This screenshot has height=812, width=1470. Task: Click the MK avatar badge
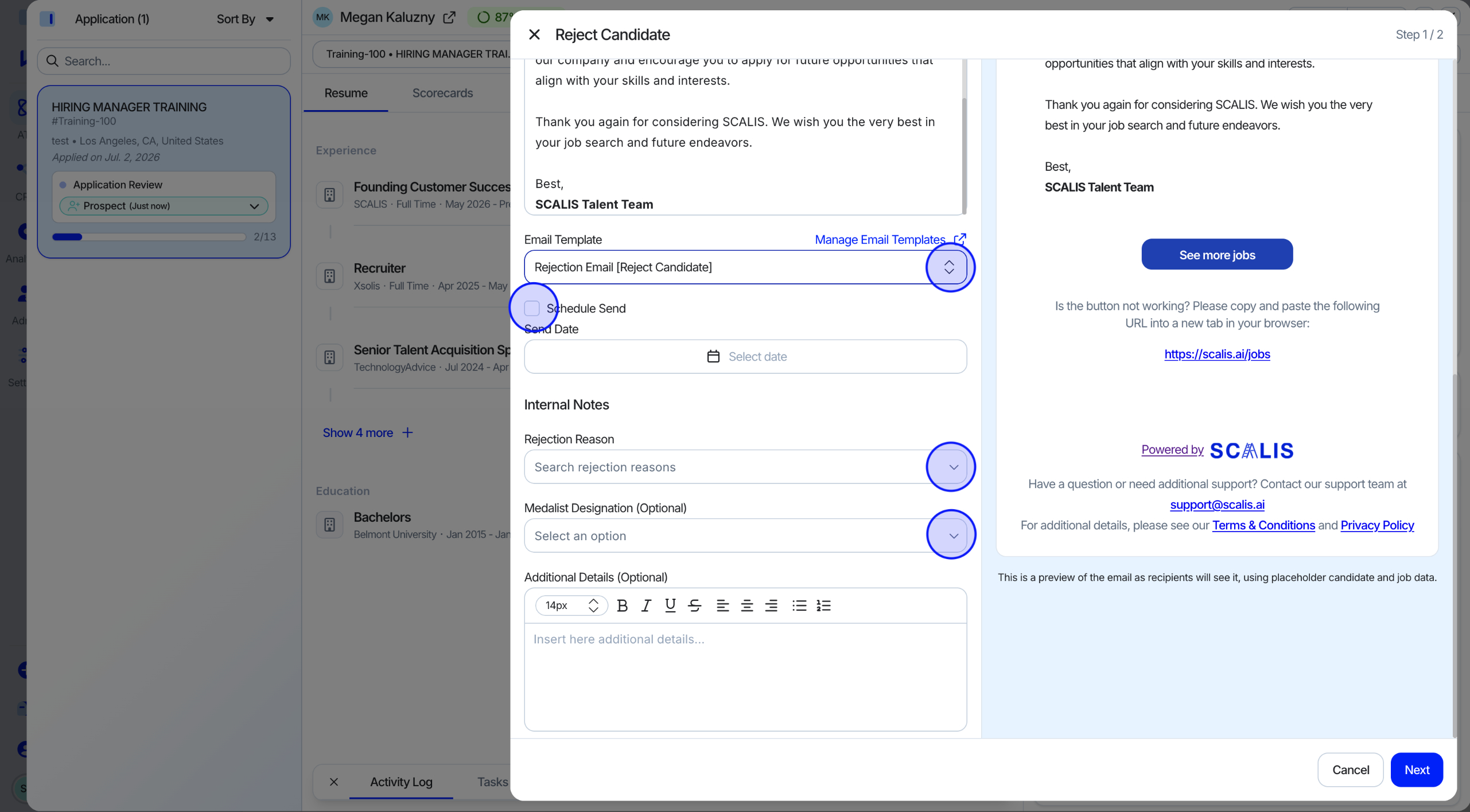(322, 17)
